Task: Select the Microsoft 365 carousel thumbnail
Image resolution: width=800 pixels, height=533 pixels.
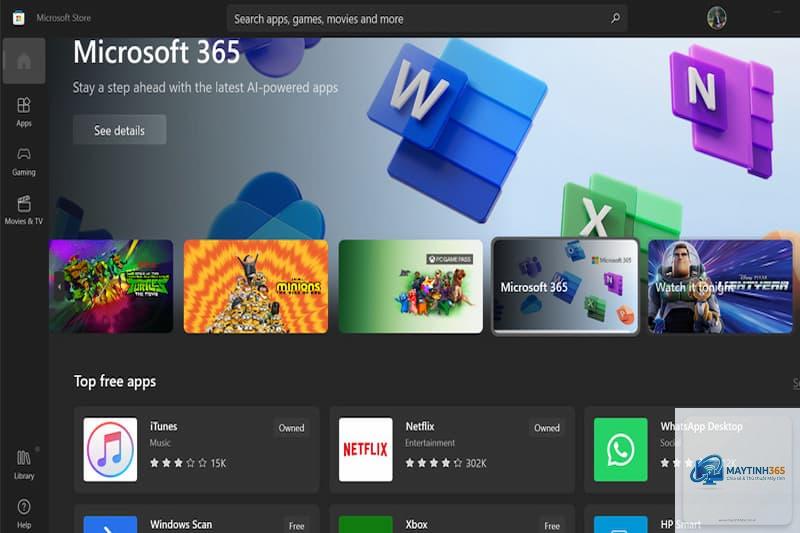Action: [565, 286]
